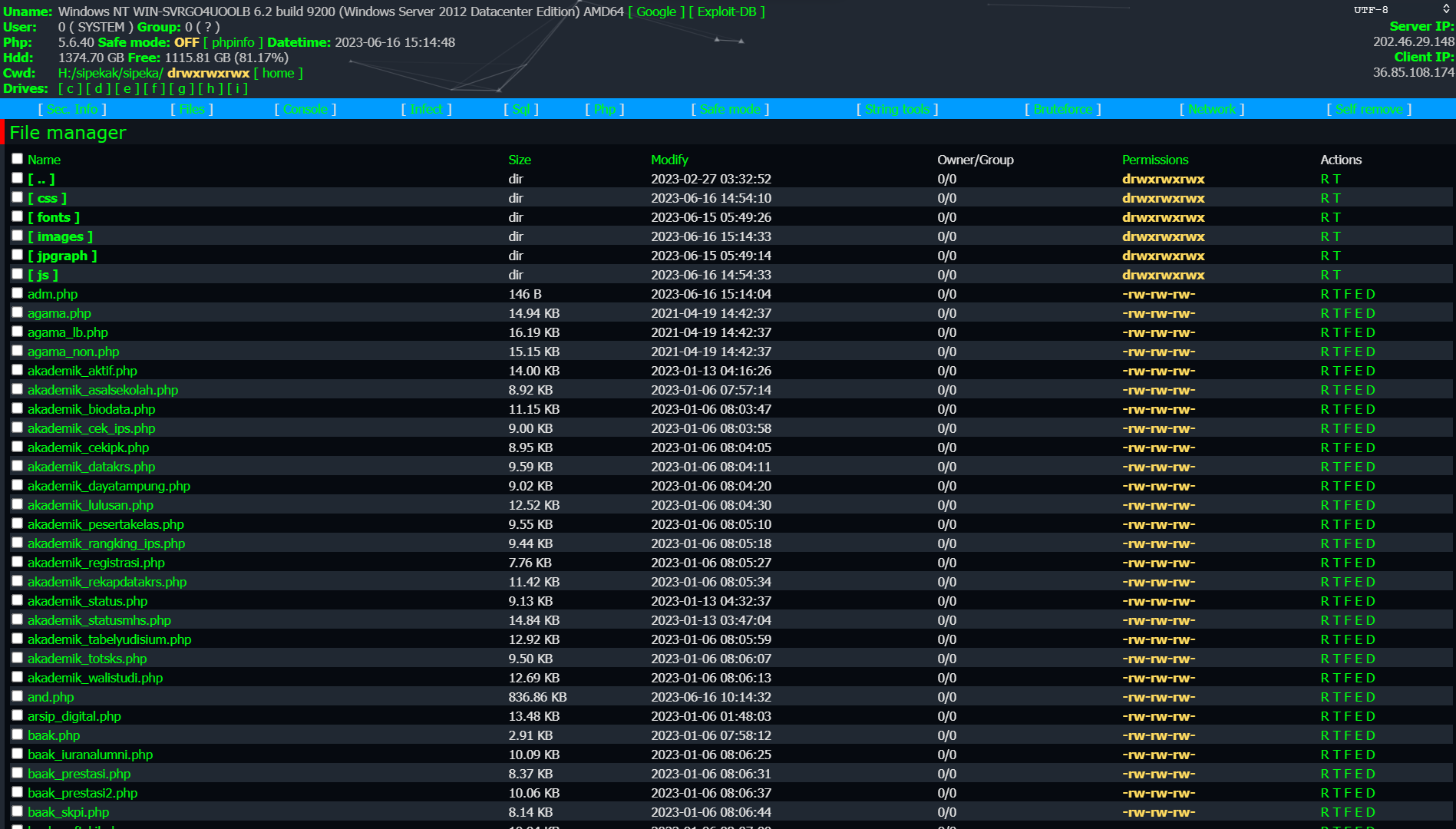Open the jpgraph folder

tap(62, 256)
